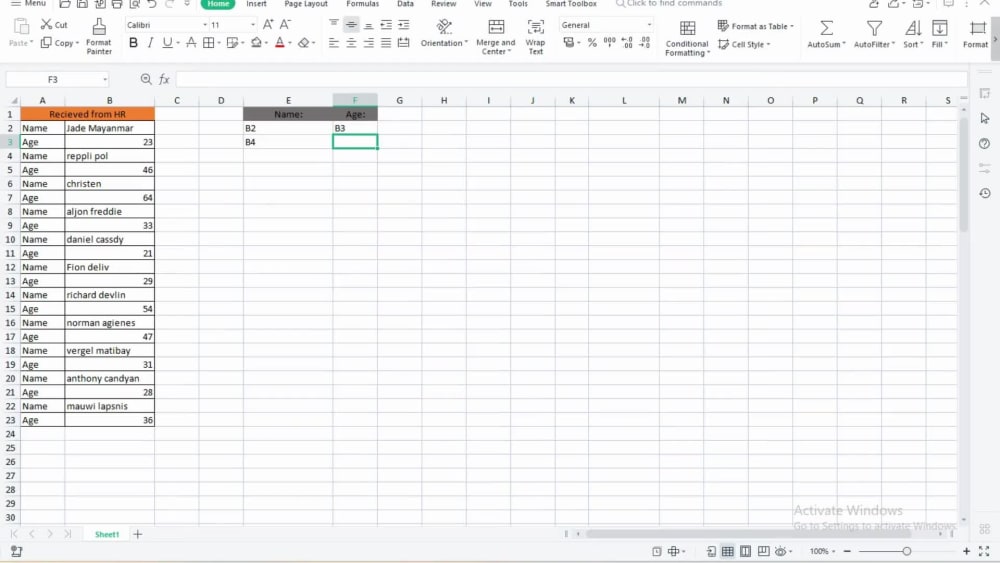The image size is (1000, 563).
Task: Apply the fill color bucket
Action: point(256,43)
